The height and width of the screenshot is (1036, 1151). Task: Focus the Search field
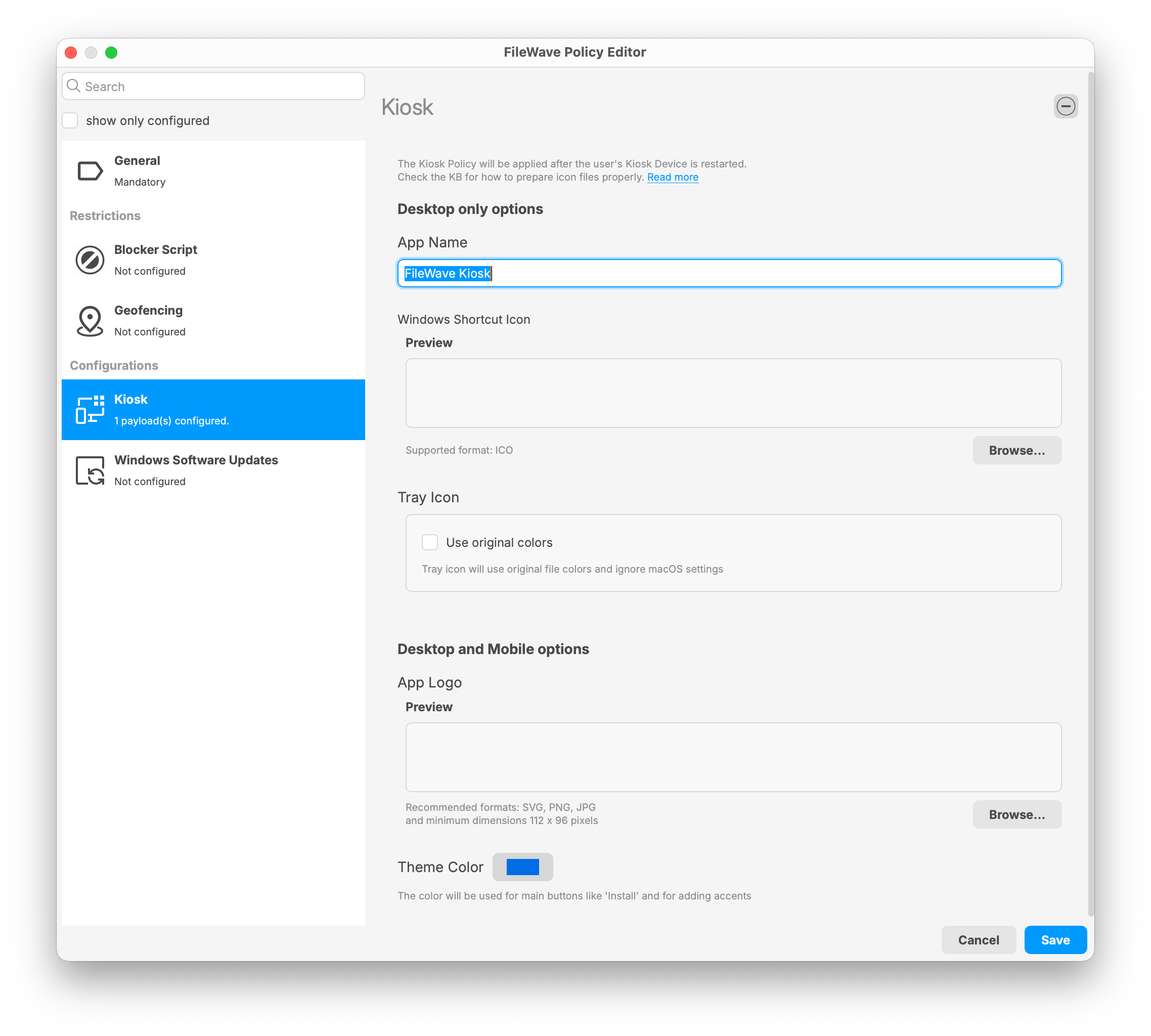[x=213, y=87]
